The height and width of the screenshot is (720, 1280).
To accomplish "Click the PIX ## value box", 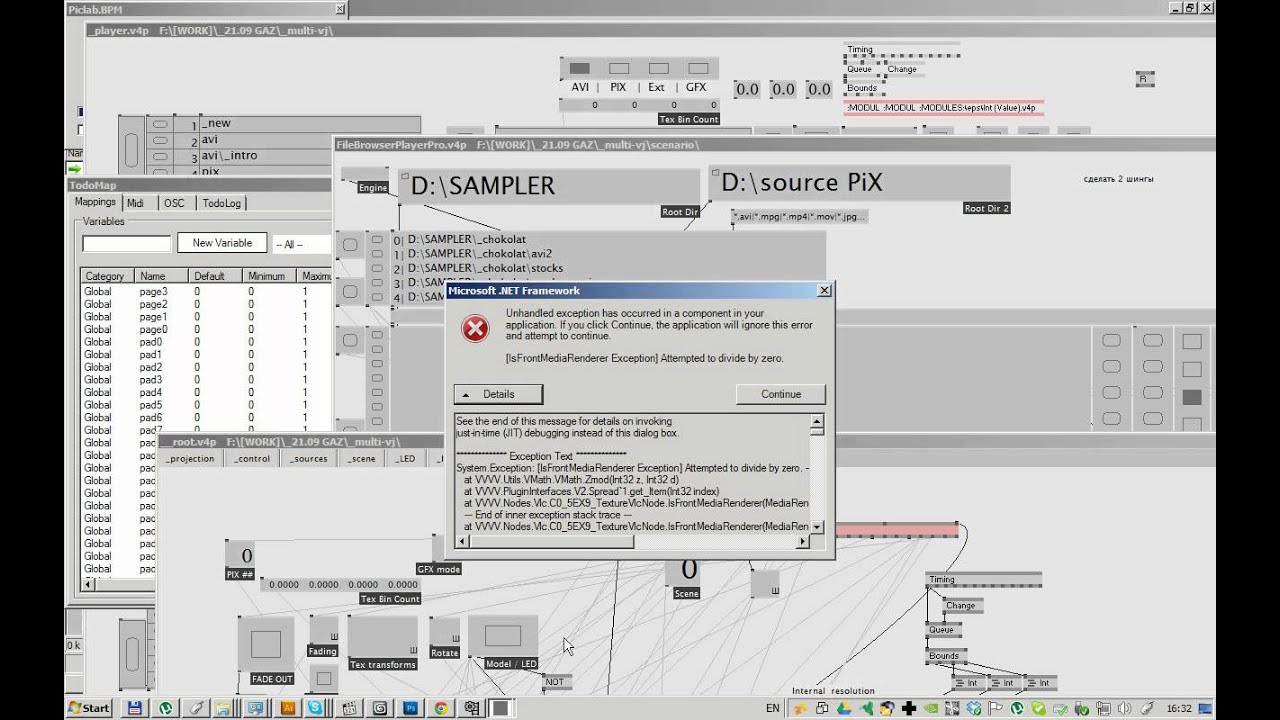I will (241, 556).
